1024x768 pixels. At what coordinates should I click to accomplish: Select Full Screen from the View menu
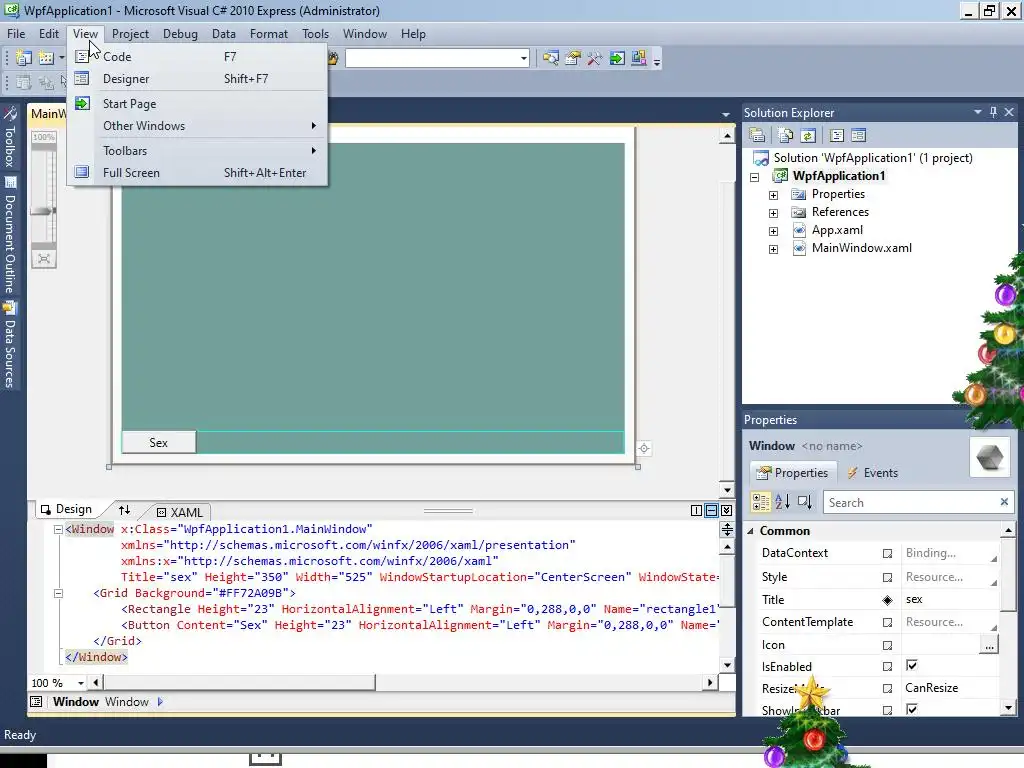(x=196, y=173)
